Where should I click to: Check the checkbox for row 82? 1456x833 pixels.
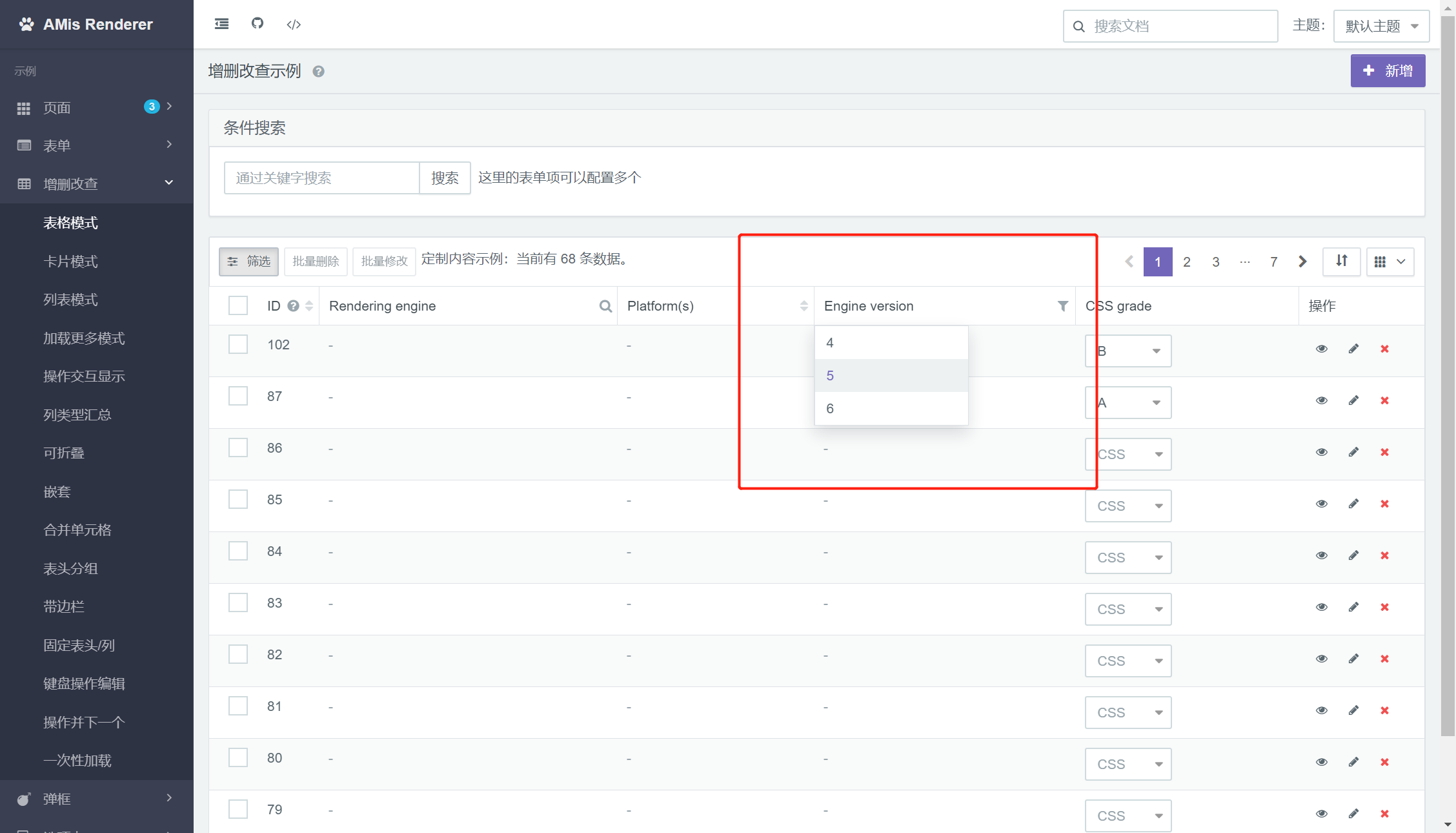[238, 654]
